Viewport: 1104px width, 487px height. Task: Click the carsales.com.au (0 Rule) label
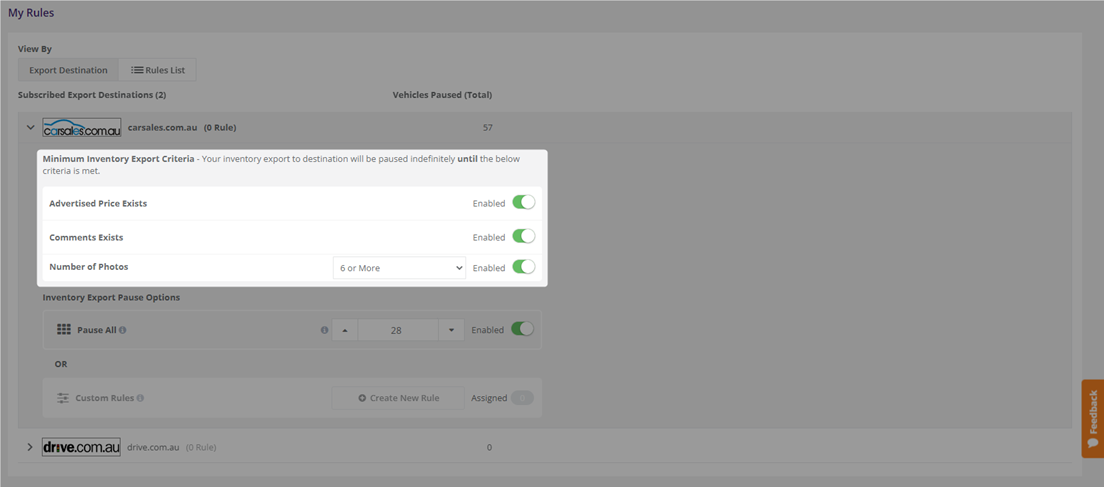click(x=182, y=127)
